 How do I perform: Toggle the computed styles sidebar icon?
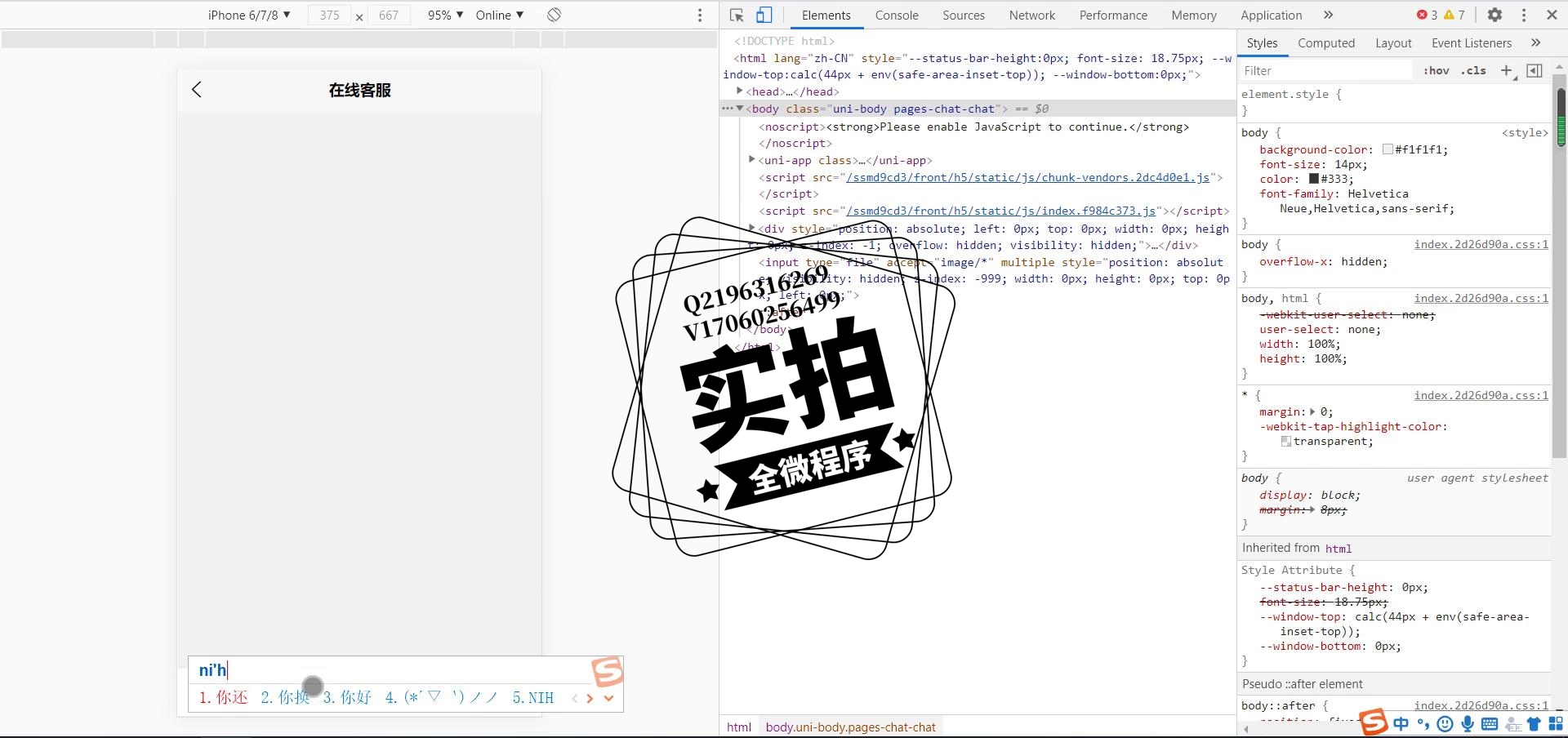pos(1535,71)
